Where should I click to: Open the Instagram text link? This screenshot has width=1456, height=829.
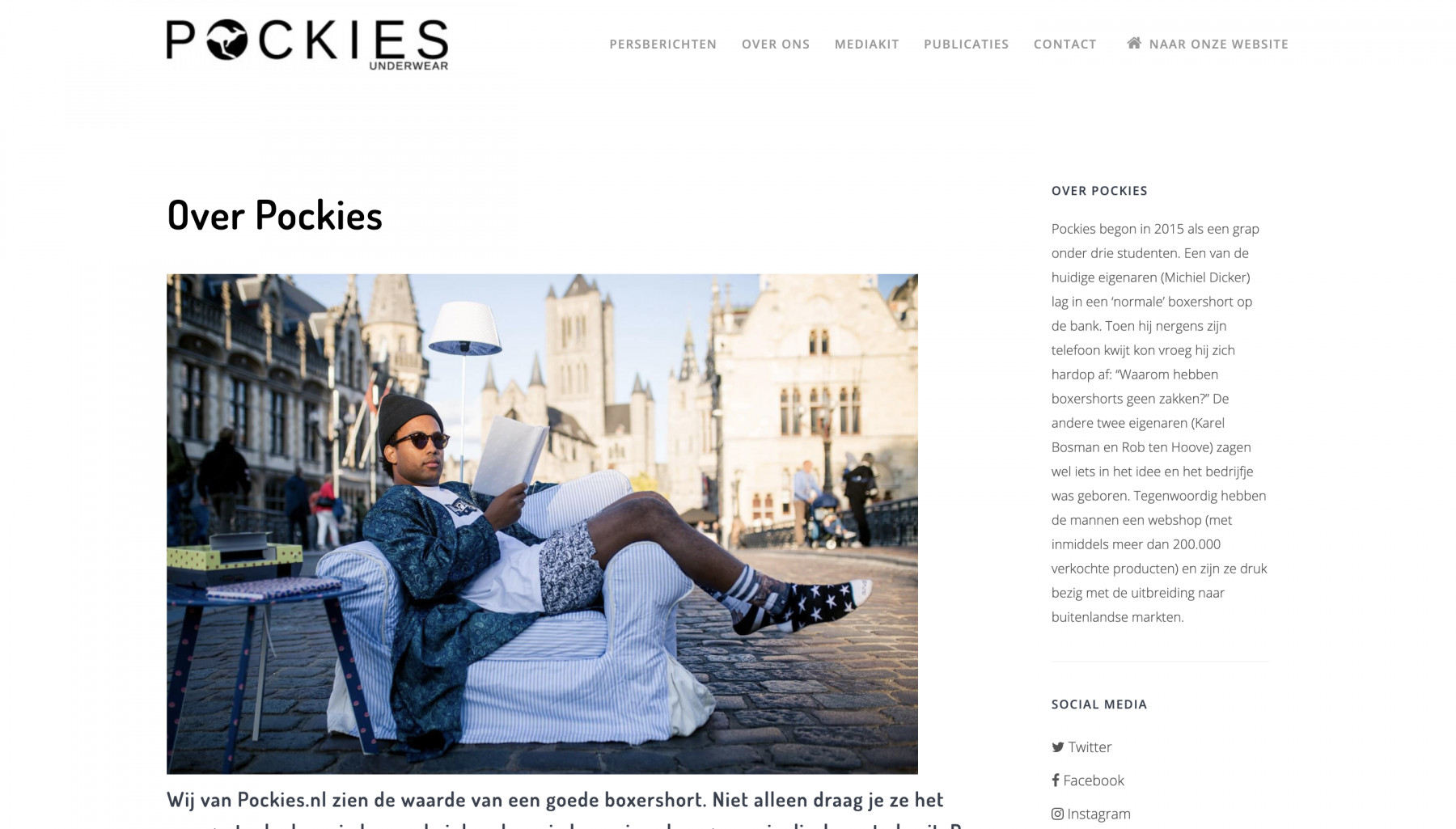click(x=1098, y=814)
